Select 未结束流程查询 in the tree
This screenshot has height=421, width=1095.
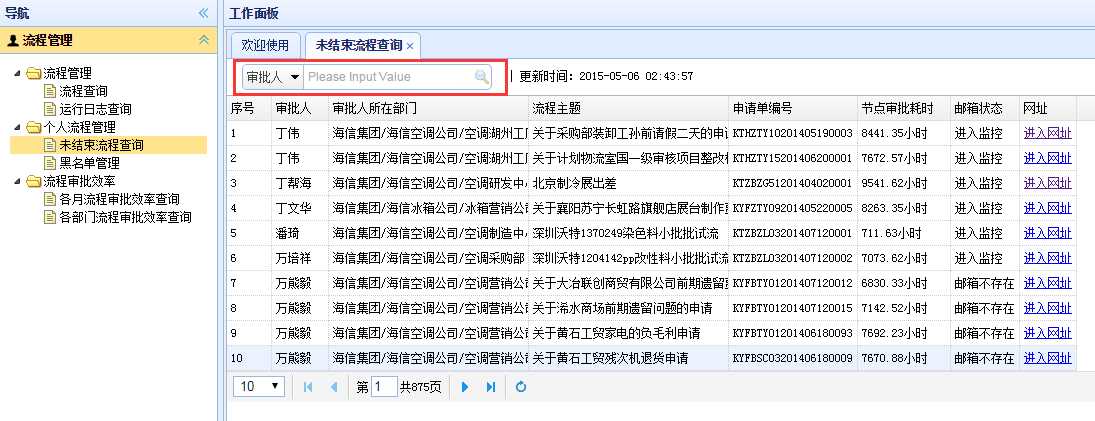pyautogui.click(x=101, y=146)
